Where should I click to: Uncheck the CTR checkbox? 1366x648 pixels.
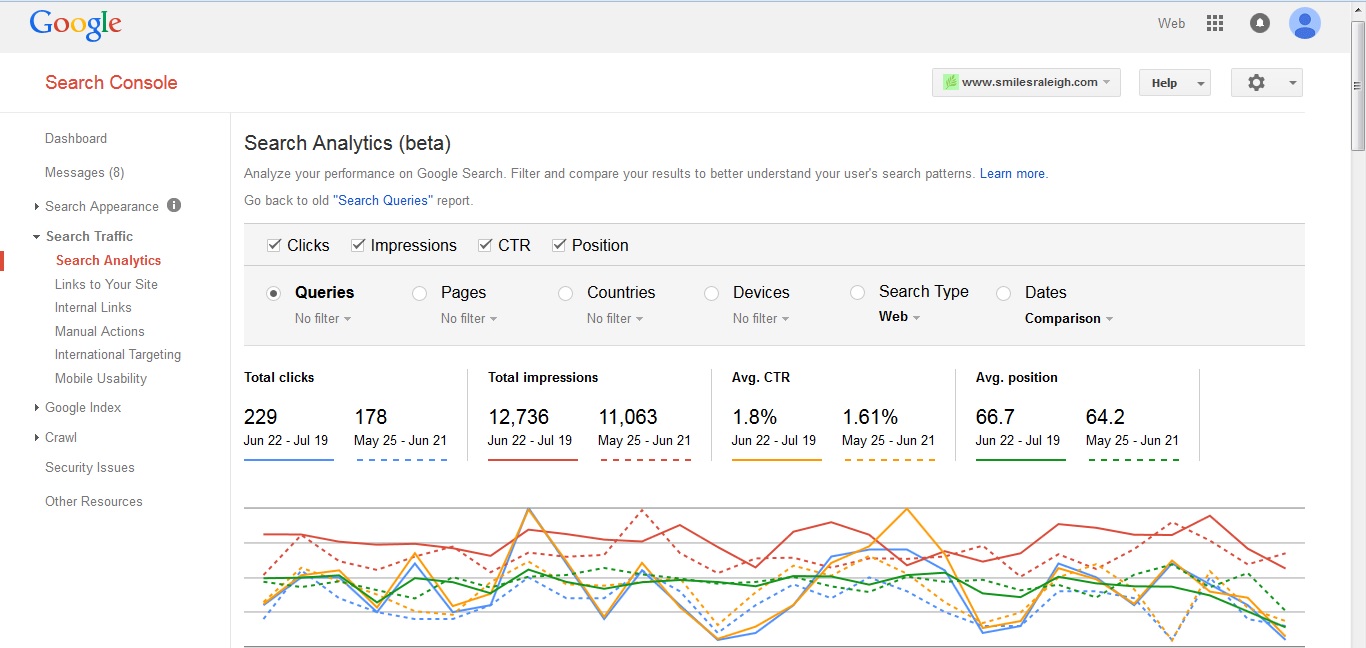pyautogui.click(x=485, y=245)
